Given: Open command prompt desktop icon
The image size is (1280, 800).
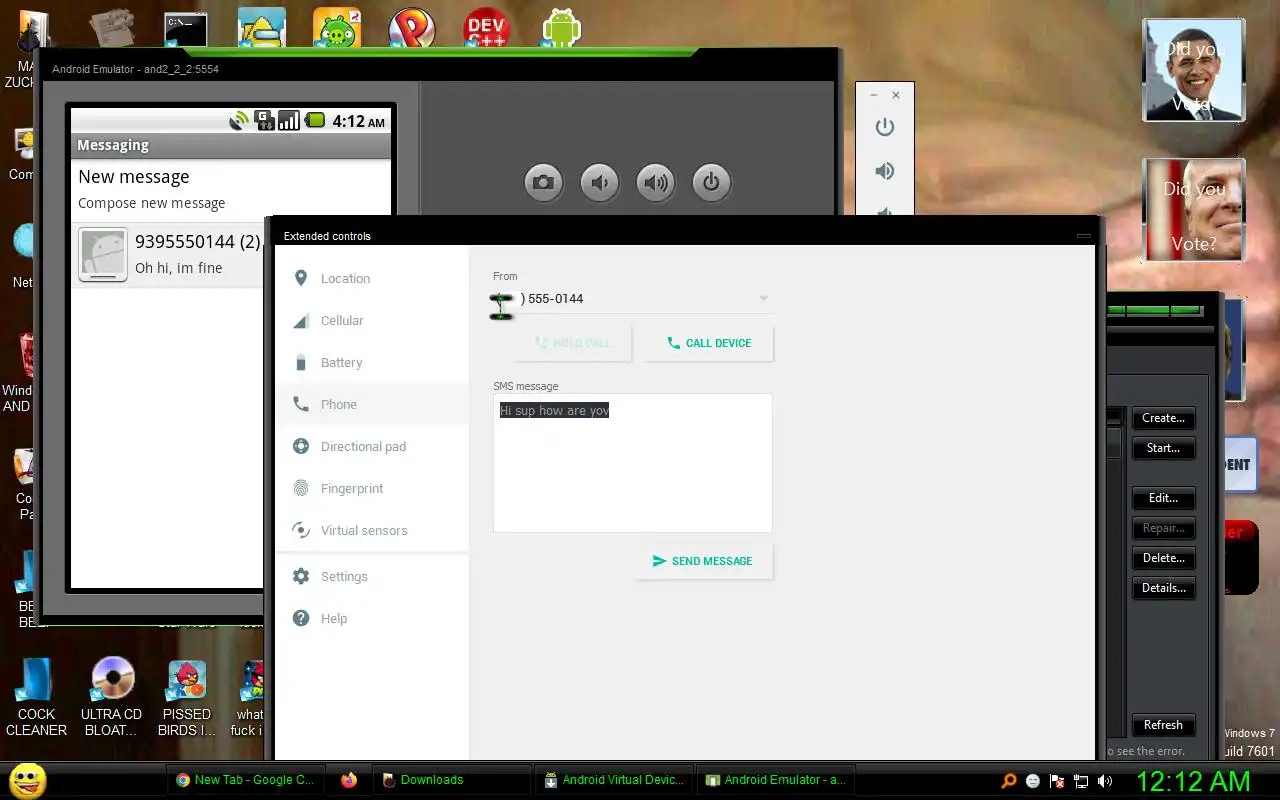Looking at the screenshot, I should tap(186, 28).
